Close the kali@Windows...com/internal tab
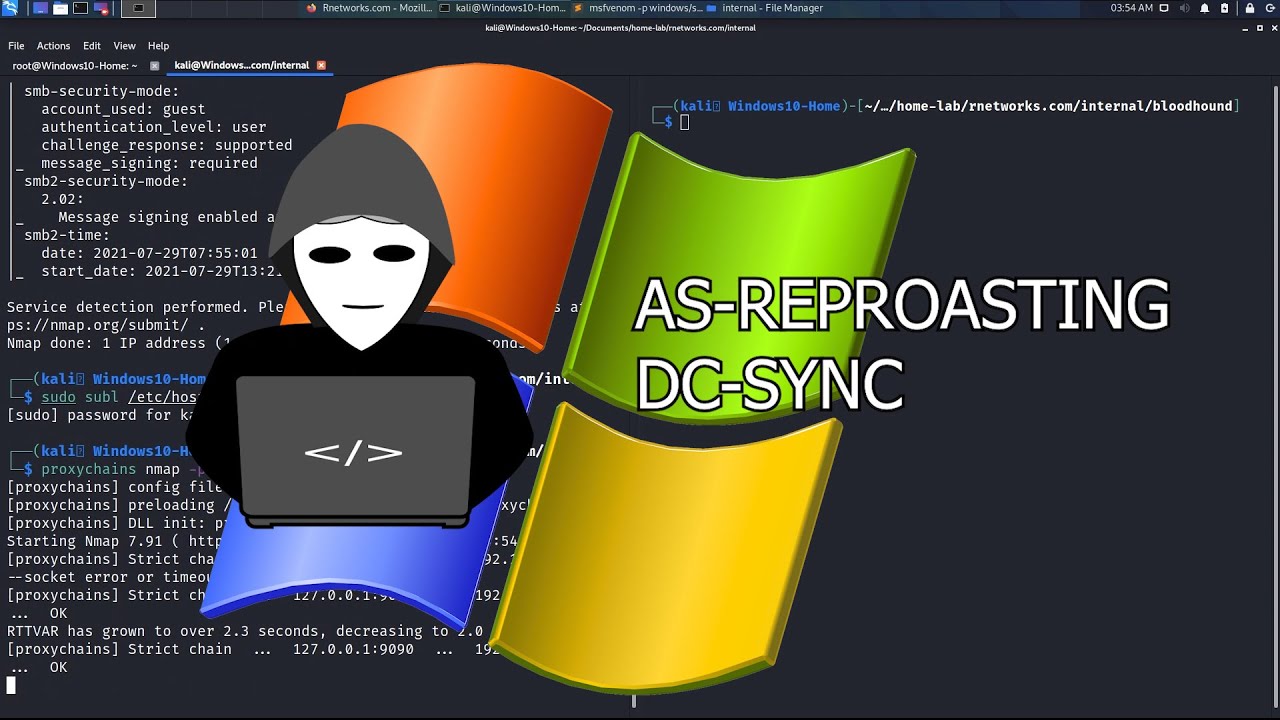Screen dimensions: 1280x720 pyautogui.click(x=321, y=65)
